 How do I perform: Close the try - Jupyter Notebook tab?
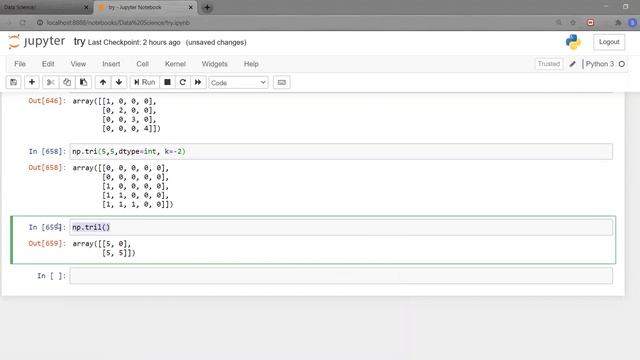pyautogui.click(x=190, y=7)
